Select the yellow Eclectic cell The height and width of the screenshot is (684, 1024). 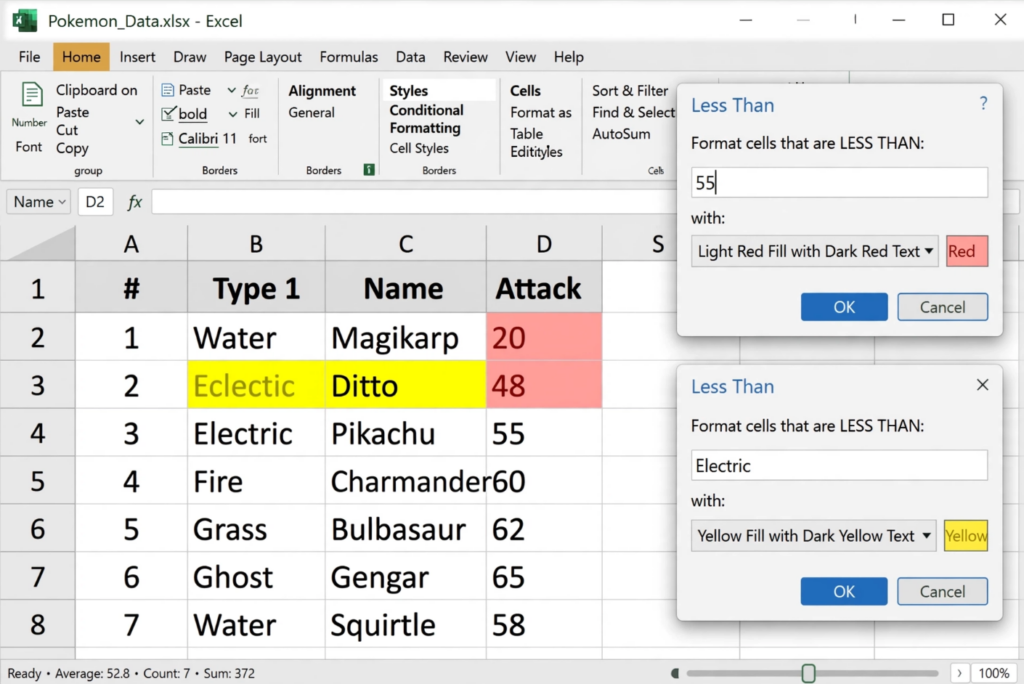click(x=256, y=385)
